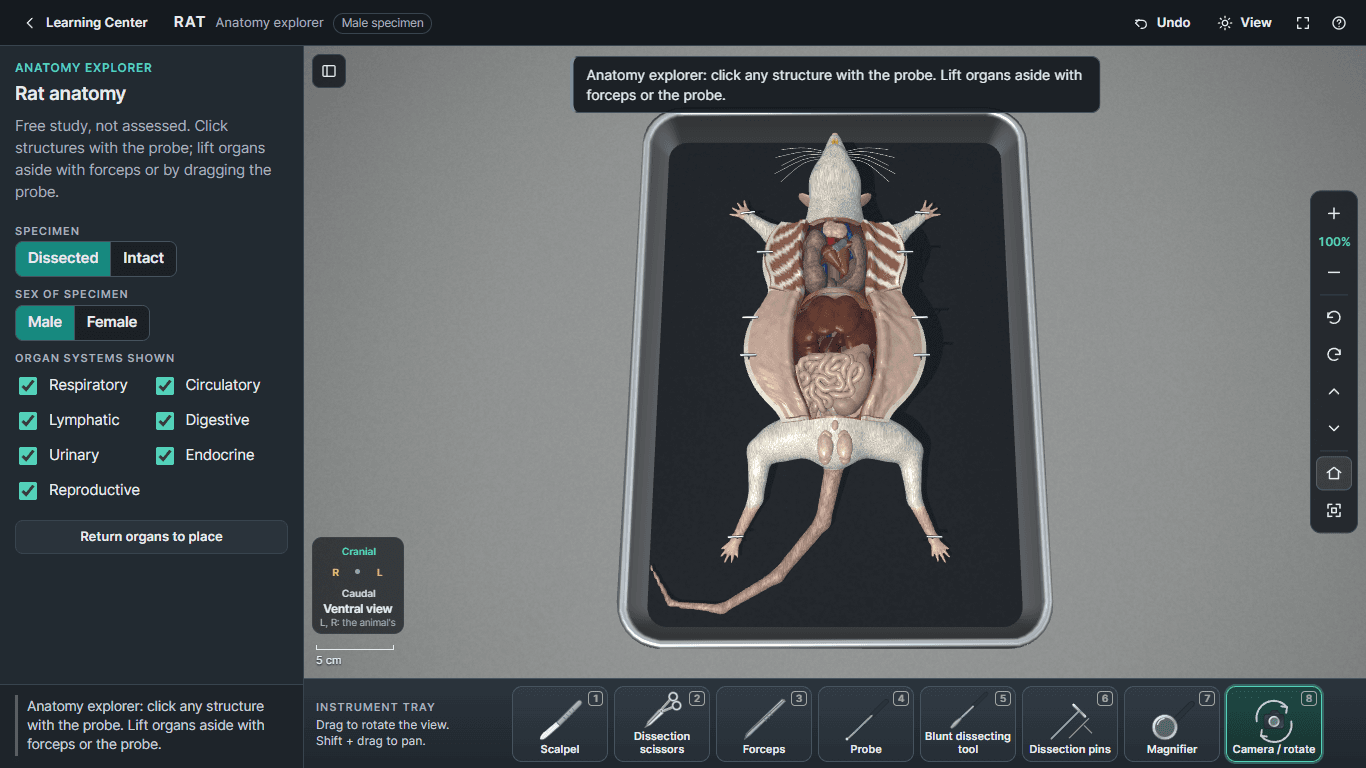
Task: Tilt the view up with chevron
Action: (x=1334, y=392)
